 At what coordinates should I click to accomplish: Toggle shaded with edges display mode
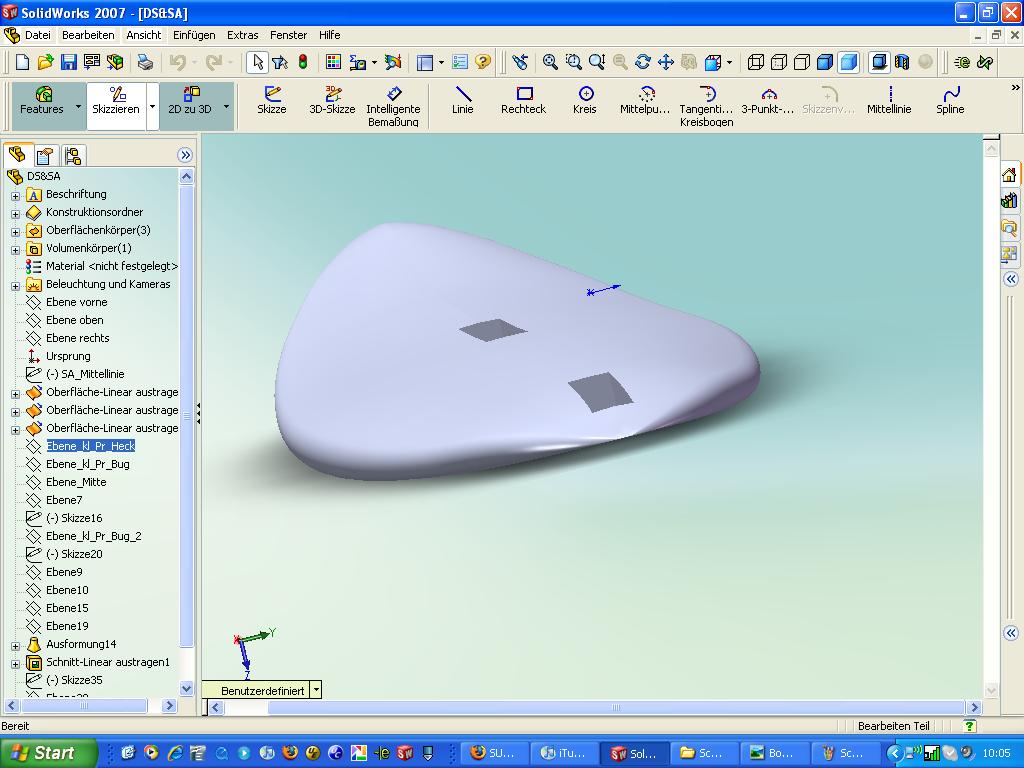825,62
